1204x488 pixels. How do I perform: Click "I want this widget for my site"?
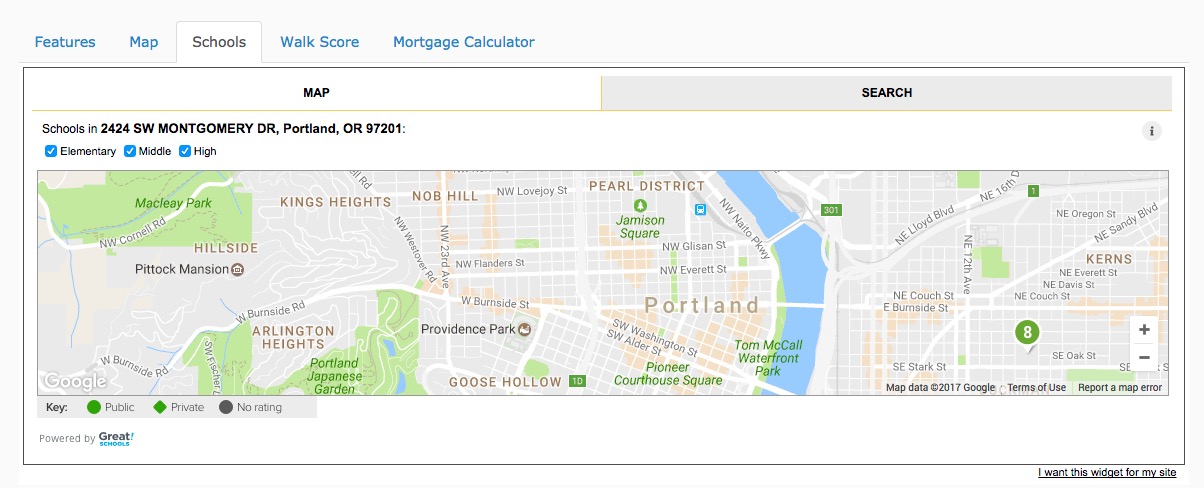[x=1106, y=473]
